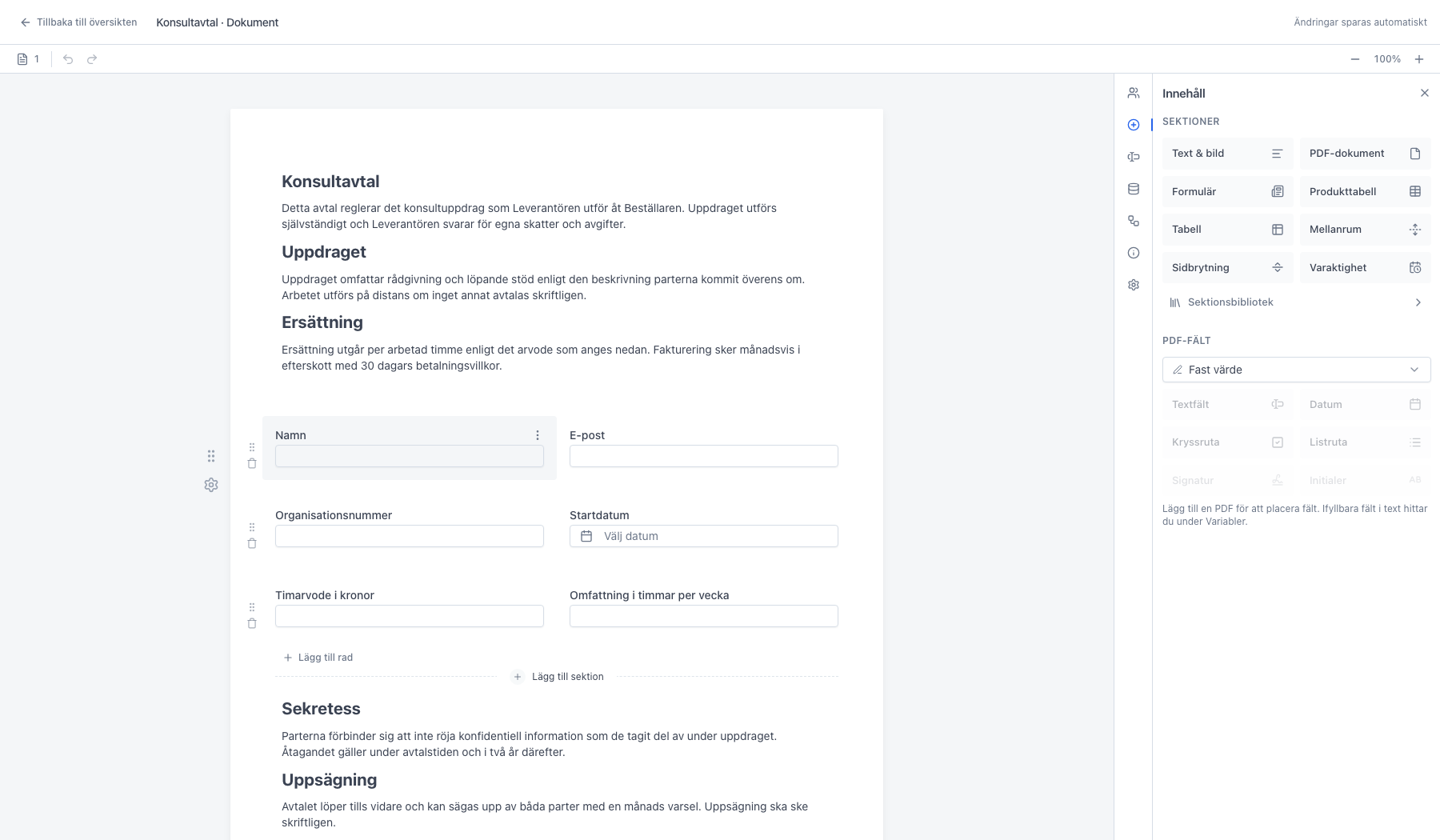The height and width of the screenshot is (840, 1440).
Task: Expand the Sektionsbibliotek list
Action: tap(1296, 302)
